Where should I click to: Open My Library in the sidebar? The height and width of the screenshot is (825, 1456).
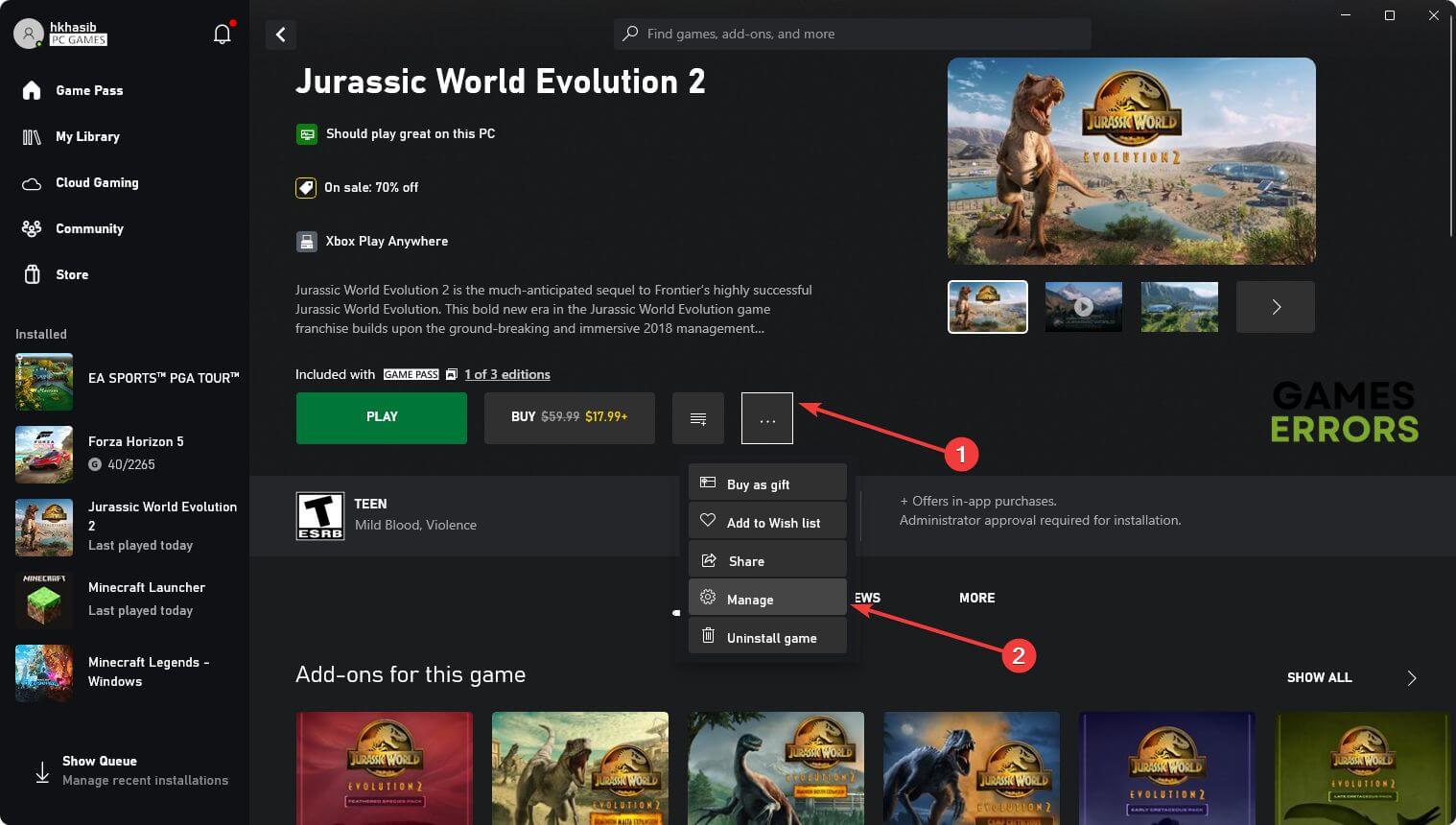pyautogui.click(x=86, y=136)
